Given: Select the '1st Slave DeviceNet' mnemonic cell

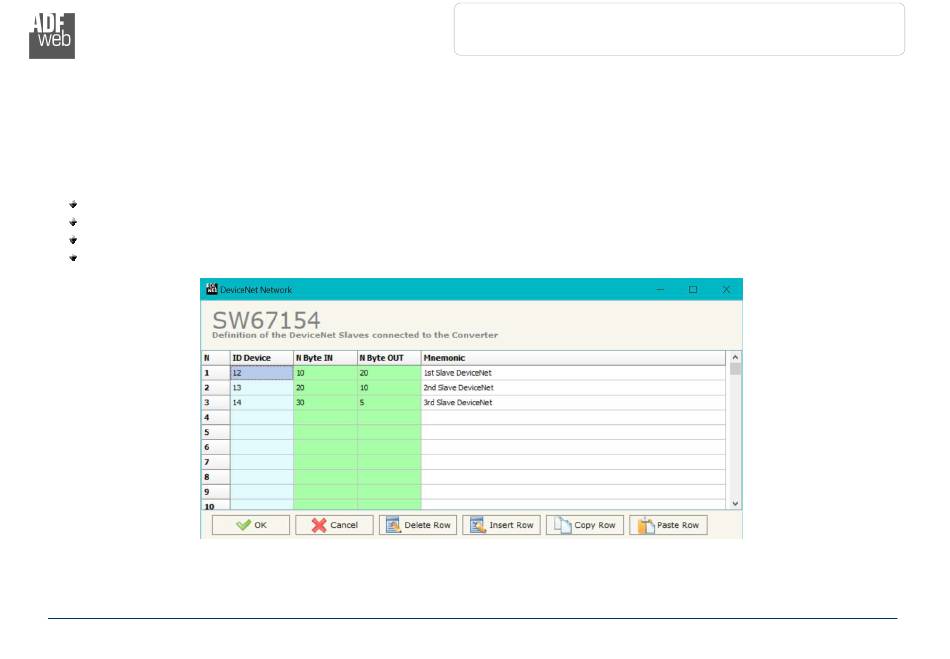Looking at the screenshot, I should [573, 373].
